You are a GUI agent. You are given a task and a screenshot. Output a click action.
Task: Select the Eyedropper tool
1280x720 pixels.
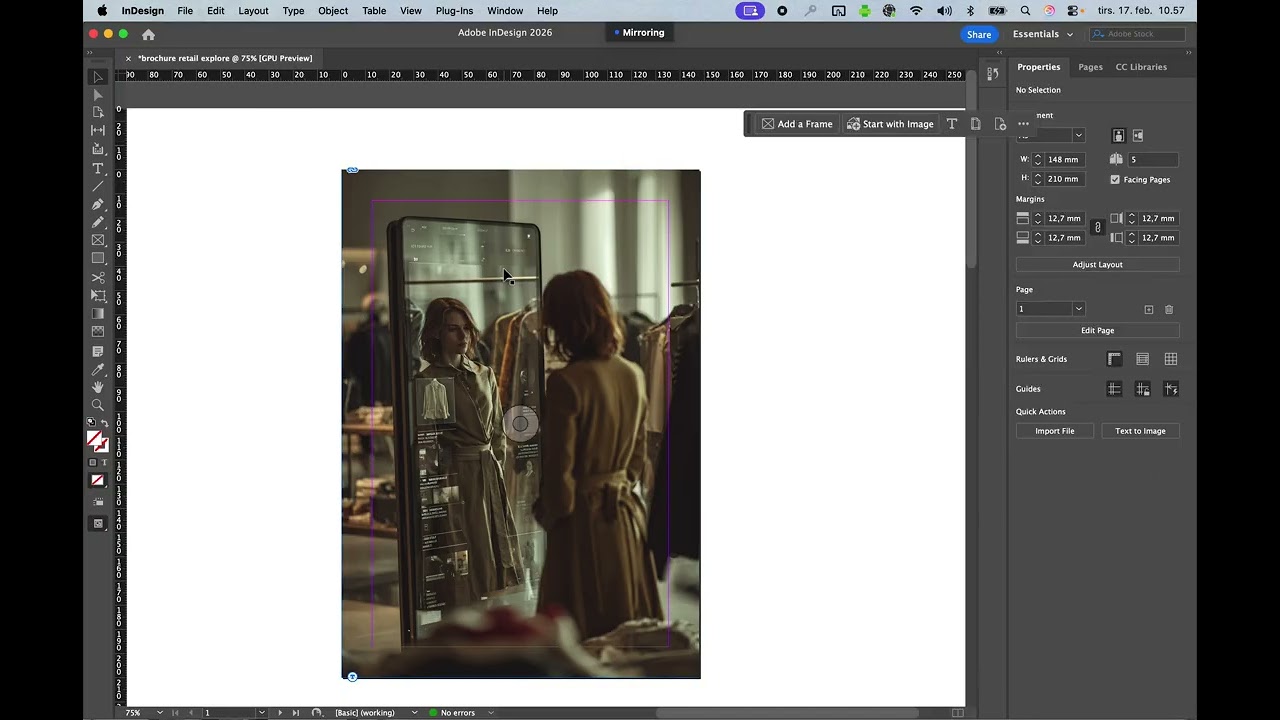pyautogui.click(x=98, y=370)
